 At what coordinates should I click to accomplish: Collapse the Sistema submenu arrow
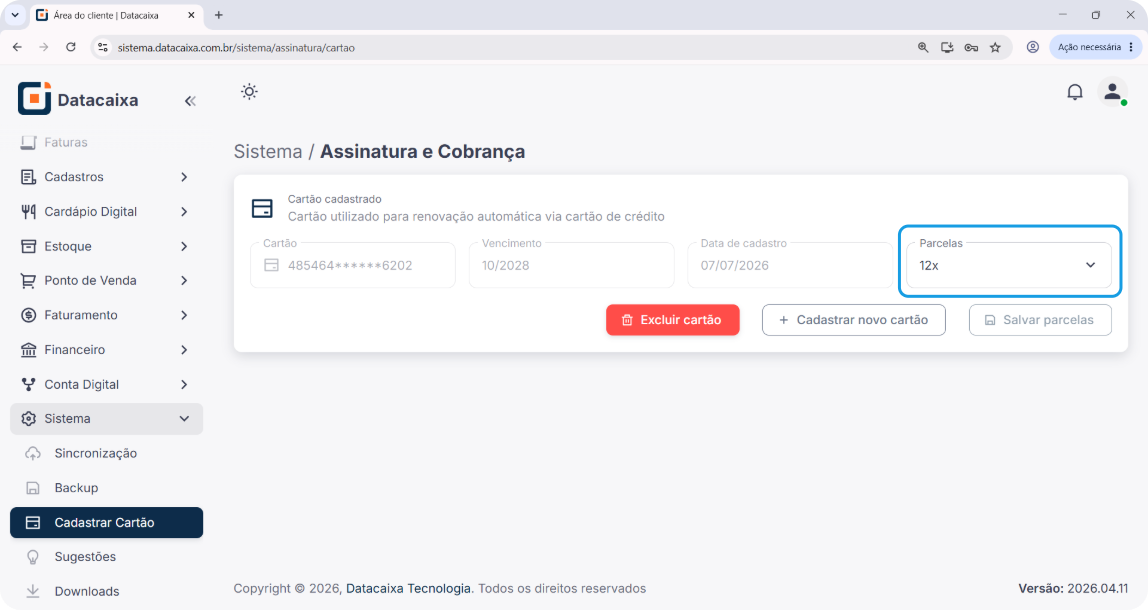pyautogui.click(x=184, y=419)
